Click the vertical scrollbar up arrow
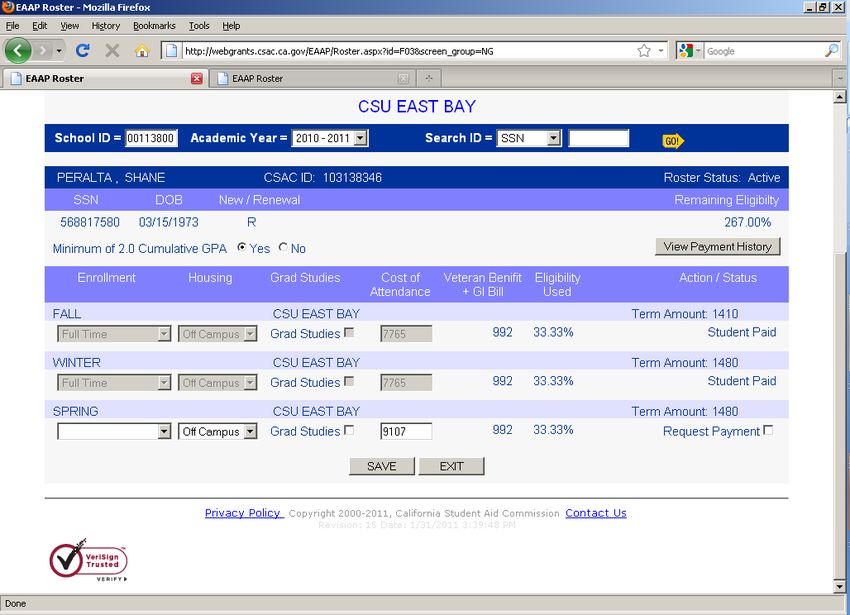 pyautogui.click(x=840, y=97)
